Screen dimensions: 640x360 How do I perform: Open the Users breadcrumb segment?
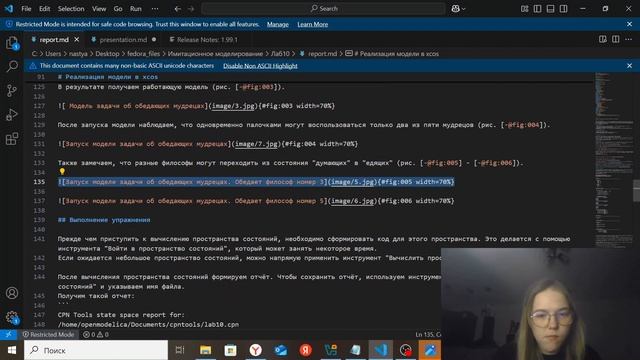(x=53, y=53)
